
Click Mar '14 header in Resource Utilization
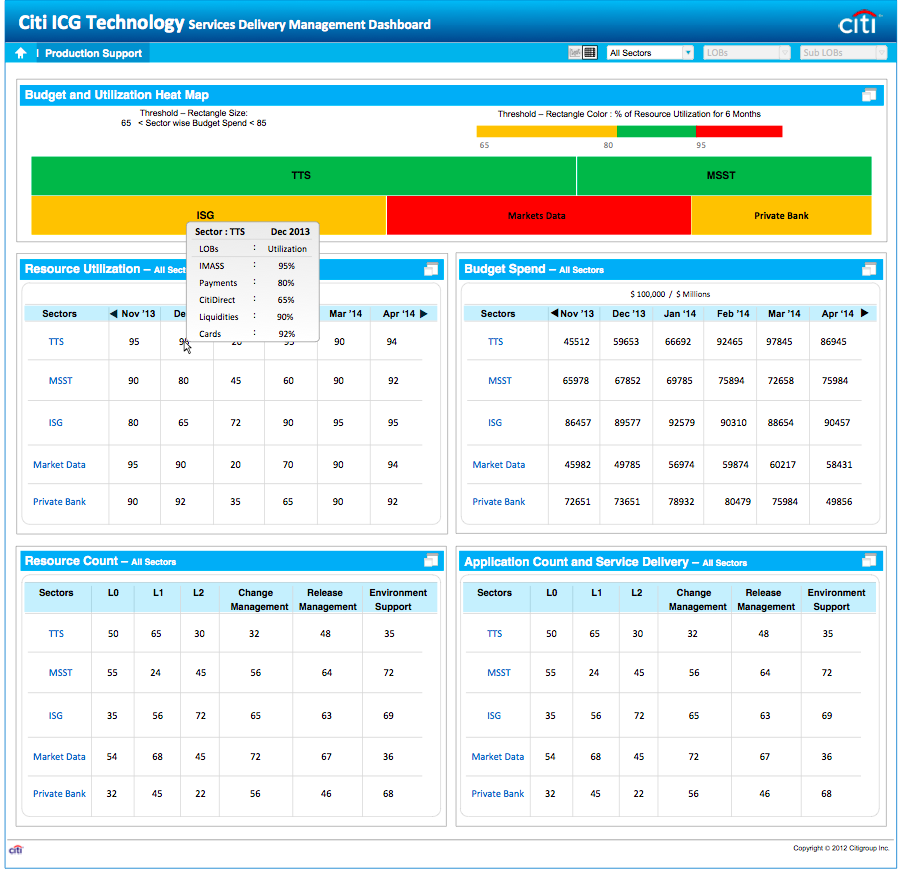click(x=345, y=313)
